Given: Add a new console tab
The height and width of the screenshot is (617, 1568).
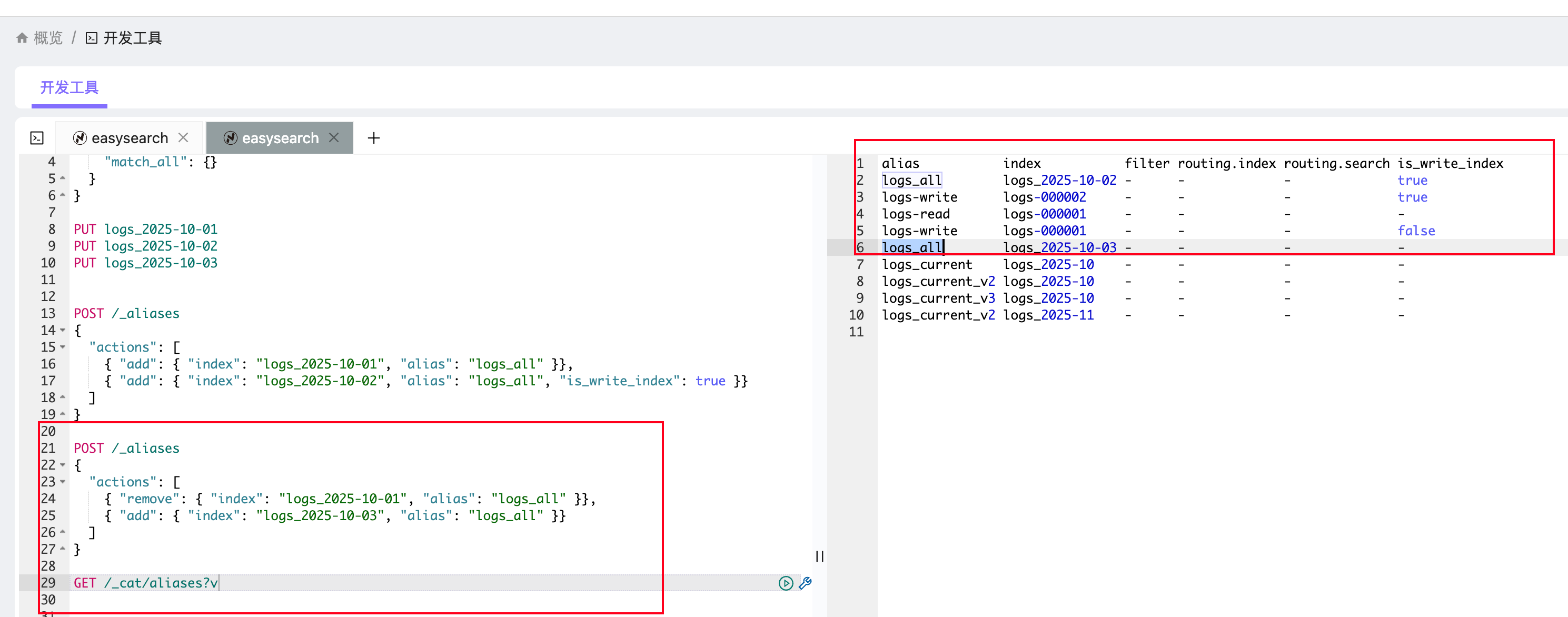Looking at the screenshot, I should click(x=374, y=138).
